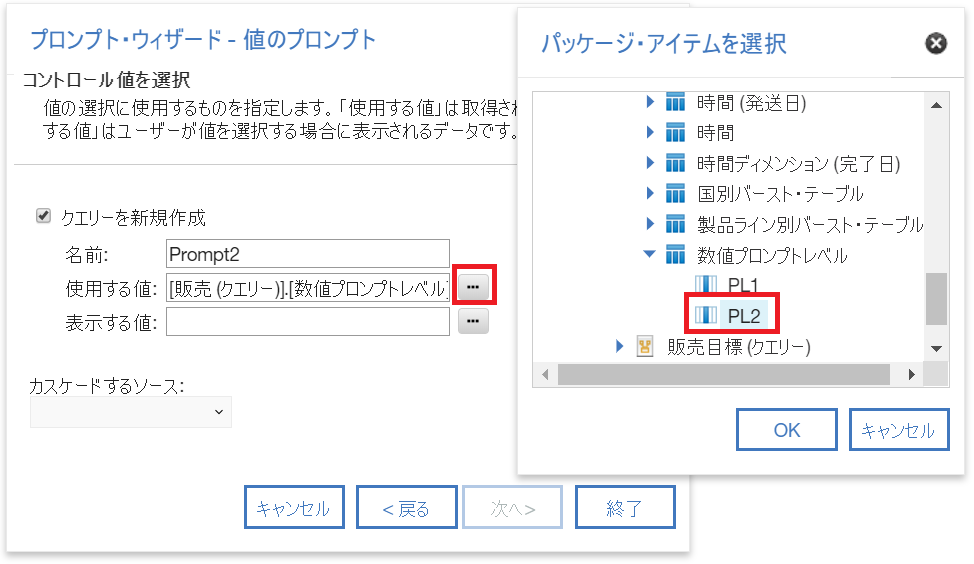This screenshot has height=564, width=974.
Task: Open item picker for 使用する値
Action: pyautogui.click(x=473, y=286)
